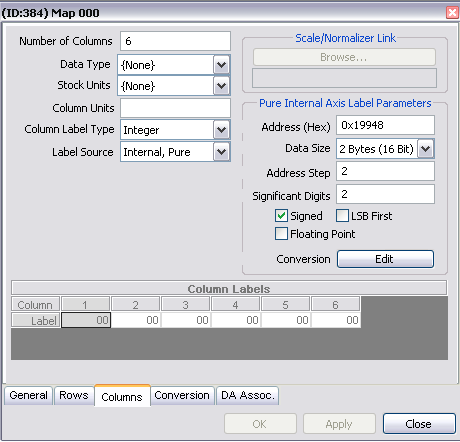Close the Map 000 dialog with the X icon
Screen dimensions: 460x442
tap(452, 13)
